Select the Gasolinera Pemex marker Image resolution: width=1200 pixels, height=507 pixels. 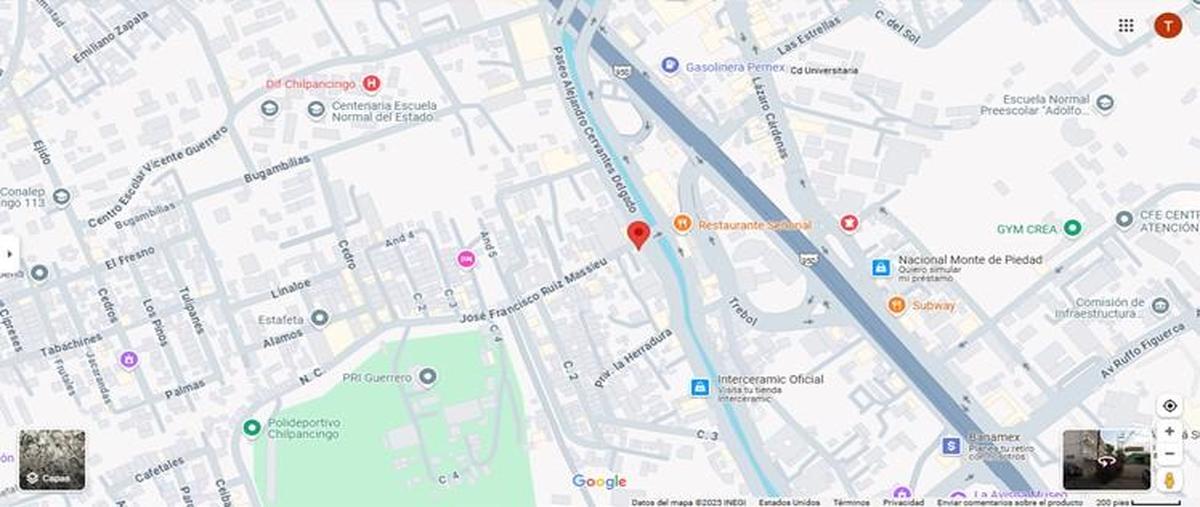(670, 66)
